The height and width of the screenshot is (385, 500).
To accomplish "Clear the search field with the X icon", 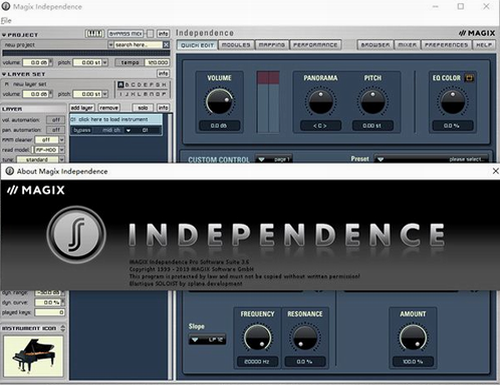I will (166, 45).
